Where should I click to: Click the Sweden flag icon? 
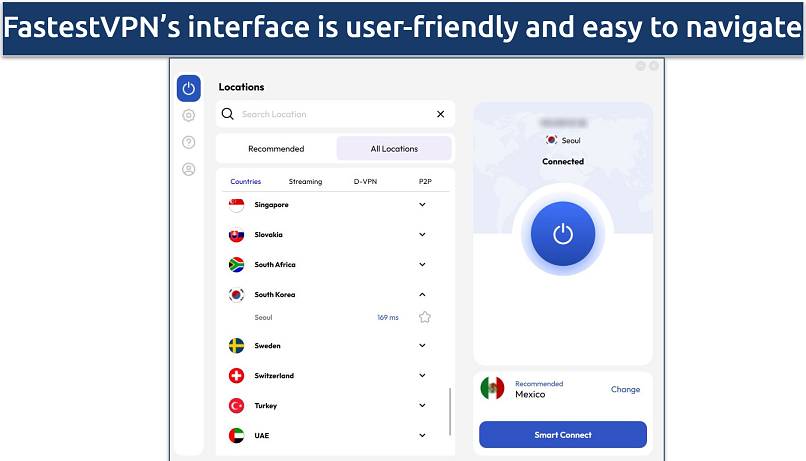coord(236,346)
